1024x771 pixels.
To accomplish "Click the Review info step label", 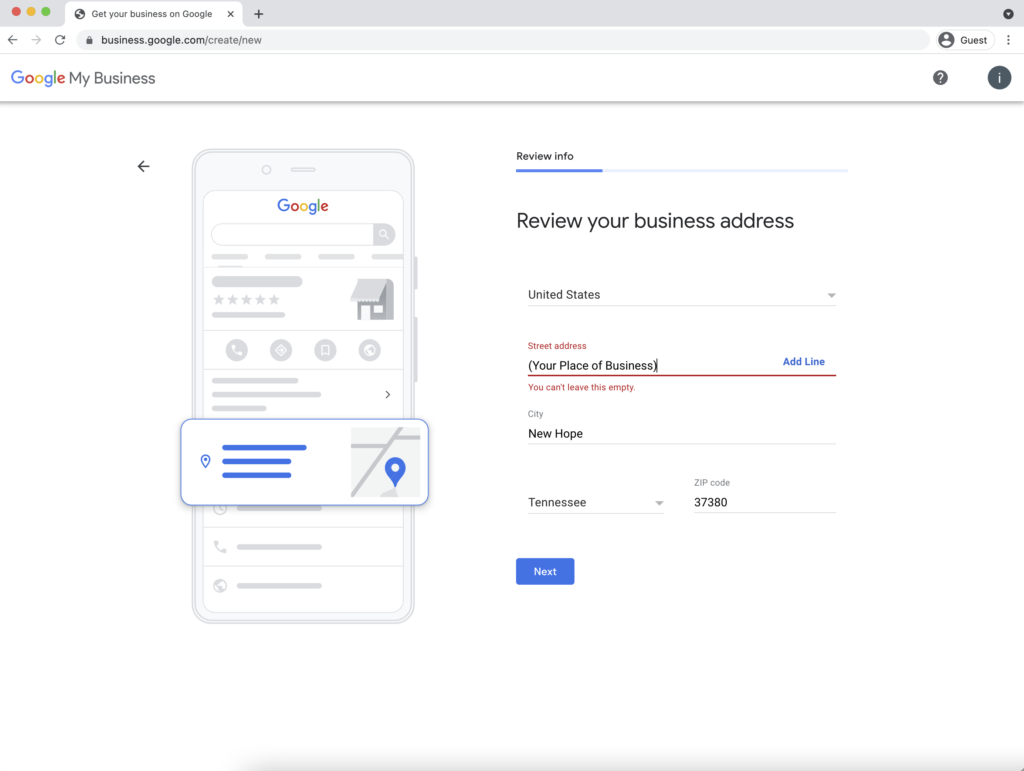I will [545, 156].
